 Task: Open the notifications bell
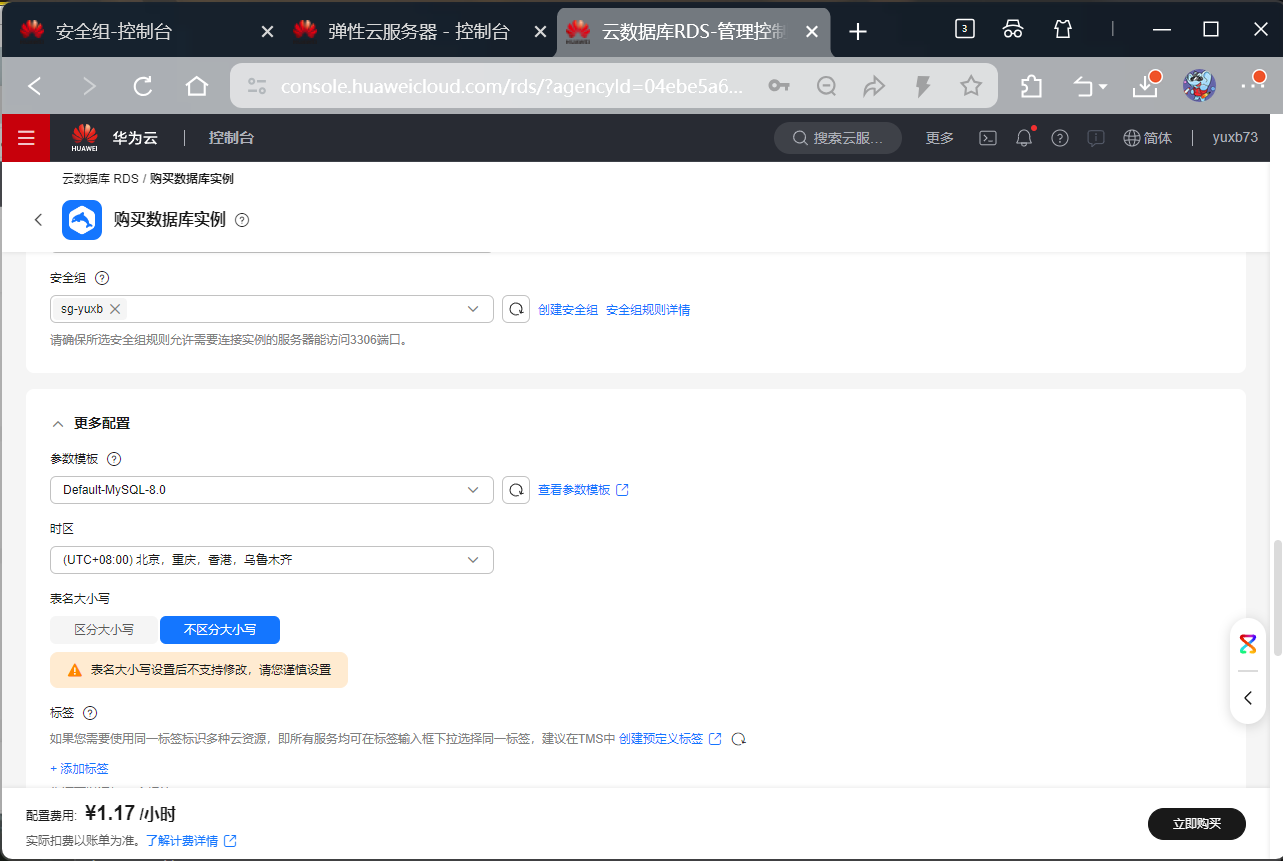coord(1024,138)
